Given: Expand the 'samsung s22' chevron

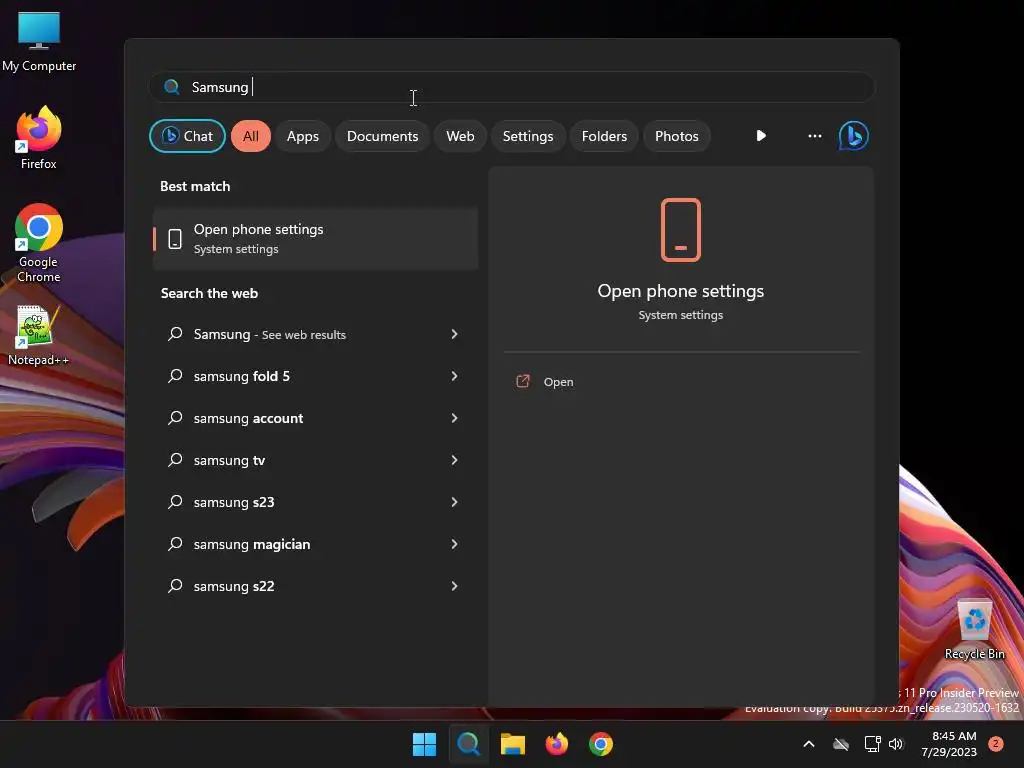Looking at the screenshot, I should point(455,586).
